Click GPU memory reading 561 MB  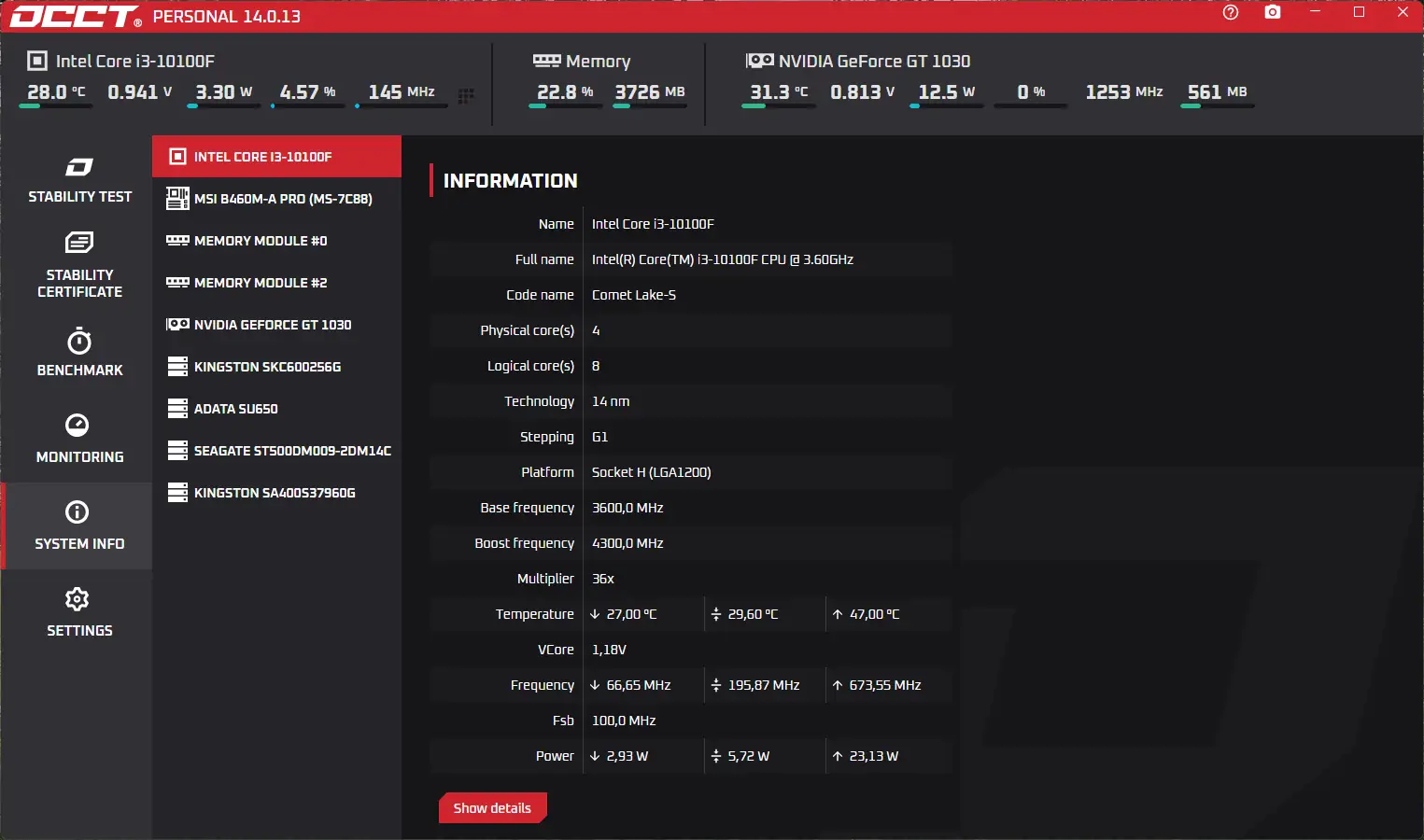pos(1218,92)
